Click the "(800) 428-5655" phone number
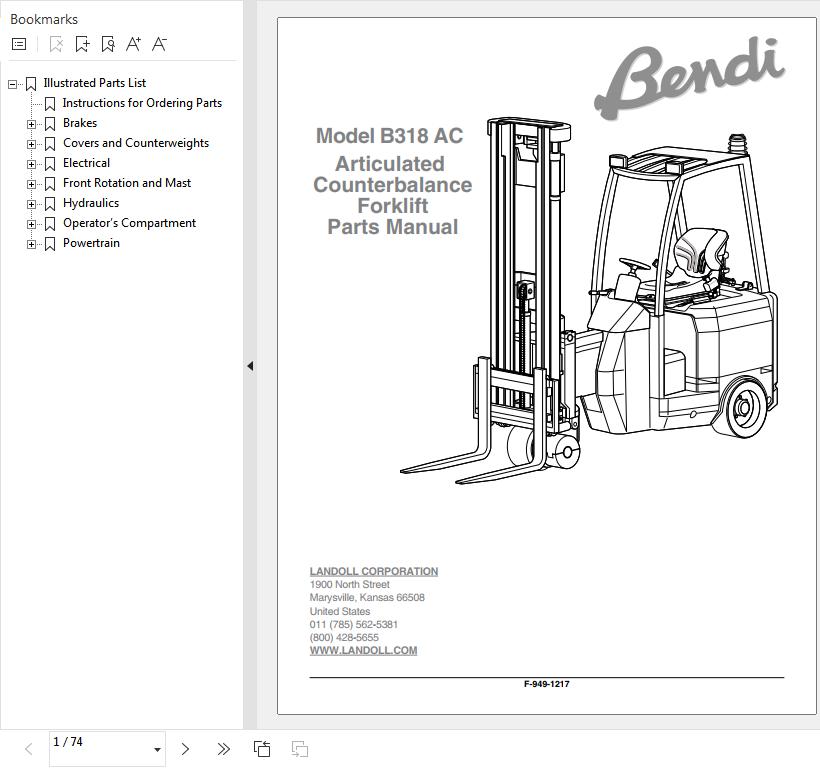 coord(344,637)
